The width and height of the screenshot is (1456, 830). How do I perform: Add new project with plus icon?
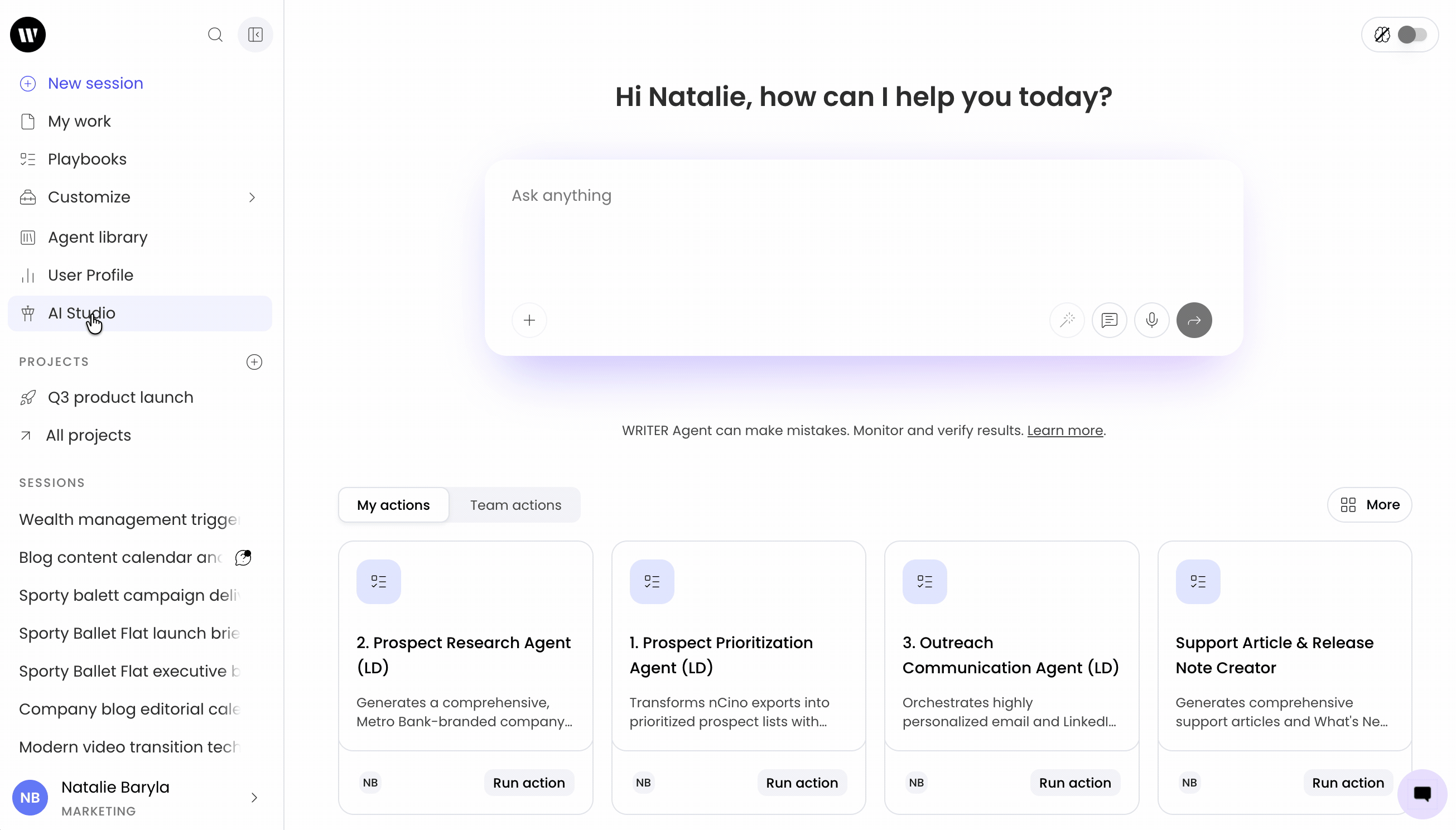click(x=254, y=362)
